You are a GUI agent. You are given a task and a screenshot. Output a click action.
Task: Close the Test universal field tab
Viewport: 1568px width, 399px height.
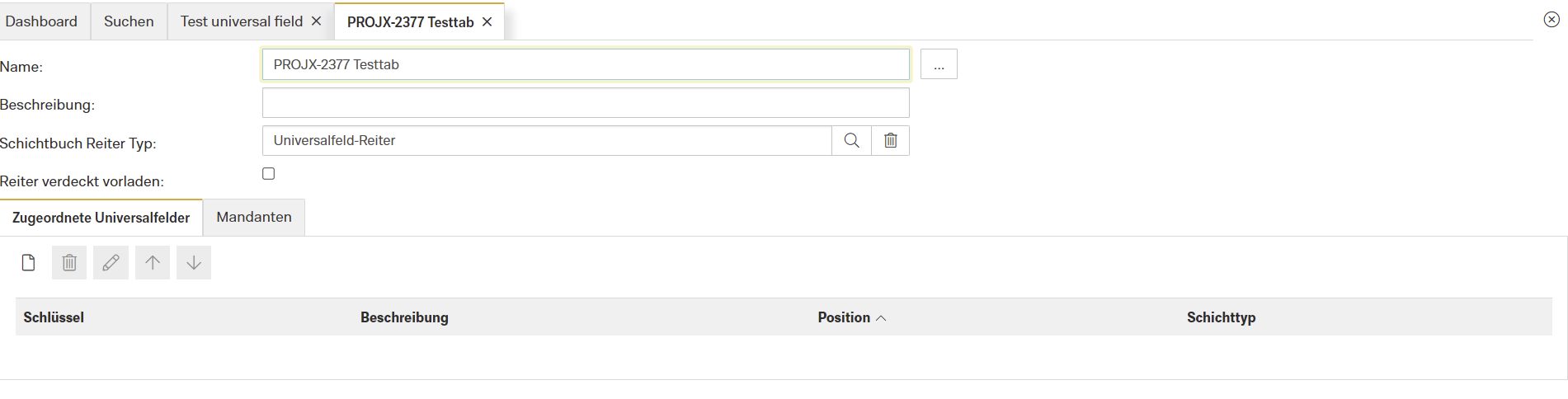pos(316,21)
